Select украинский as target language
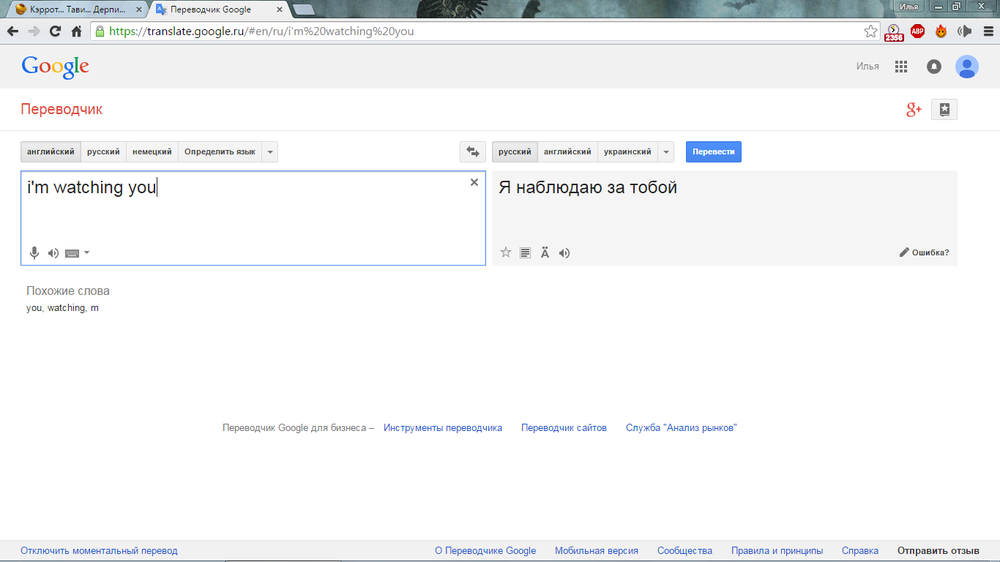 (x=628, y=152)
